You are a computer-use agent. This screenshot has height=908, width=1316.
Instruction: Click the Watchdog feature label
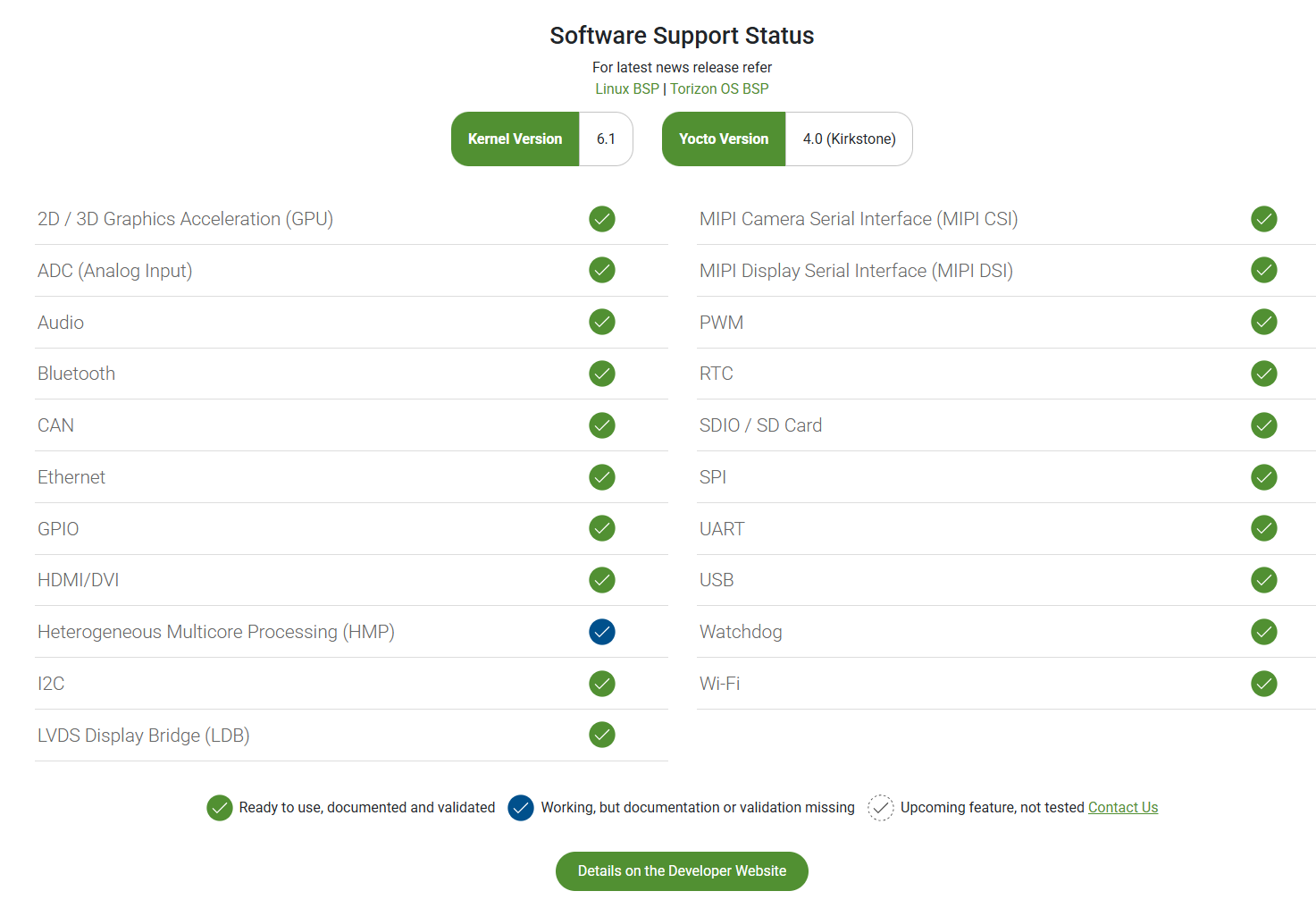(741, 632)
